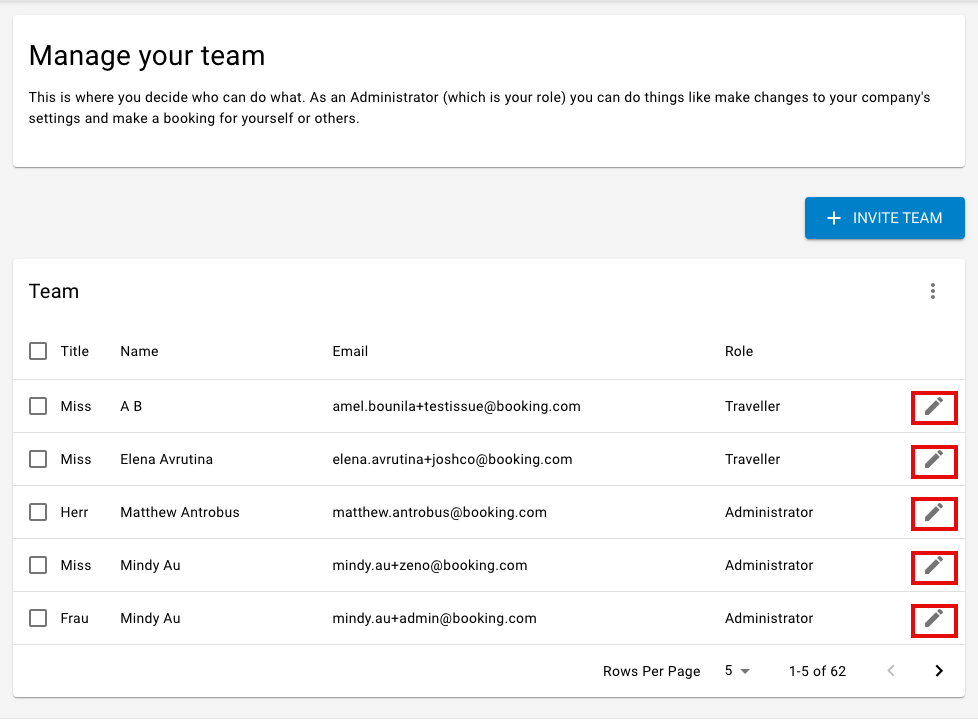Screen dimensions: 978x719
Task: Check the box for Miss A B
Action: (38, 407)
